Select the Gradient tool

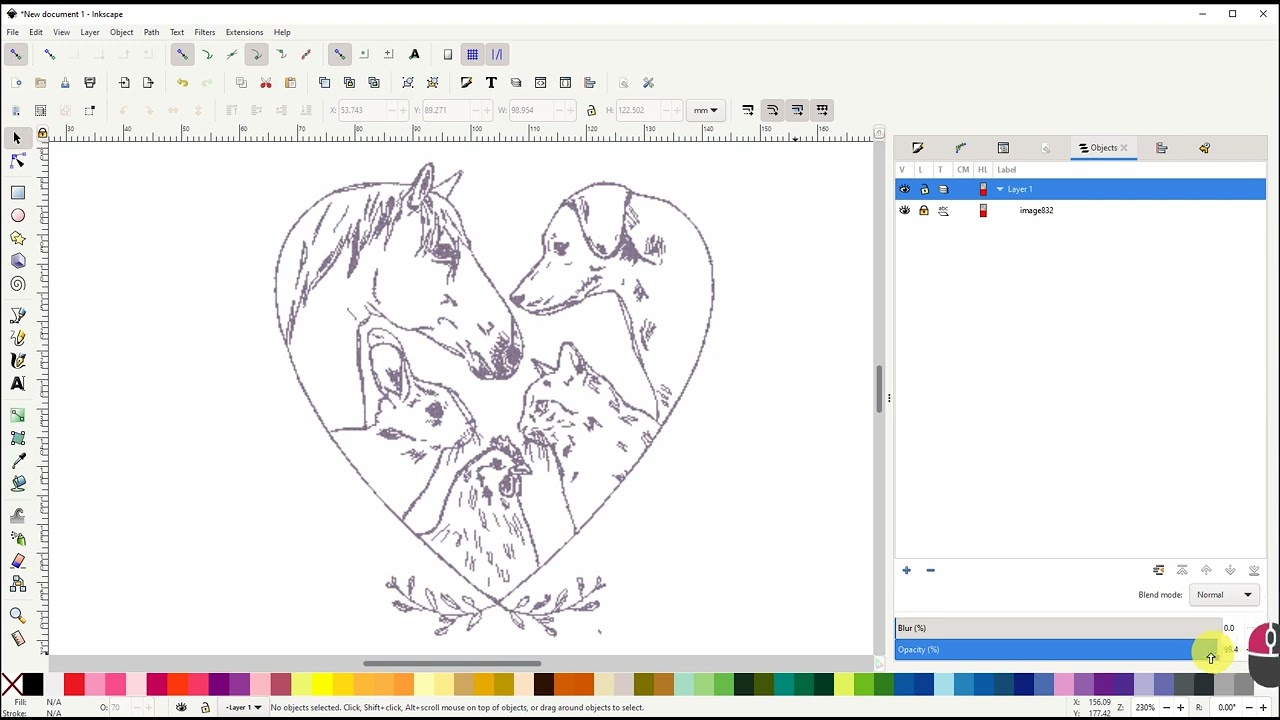pos(18,415)
